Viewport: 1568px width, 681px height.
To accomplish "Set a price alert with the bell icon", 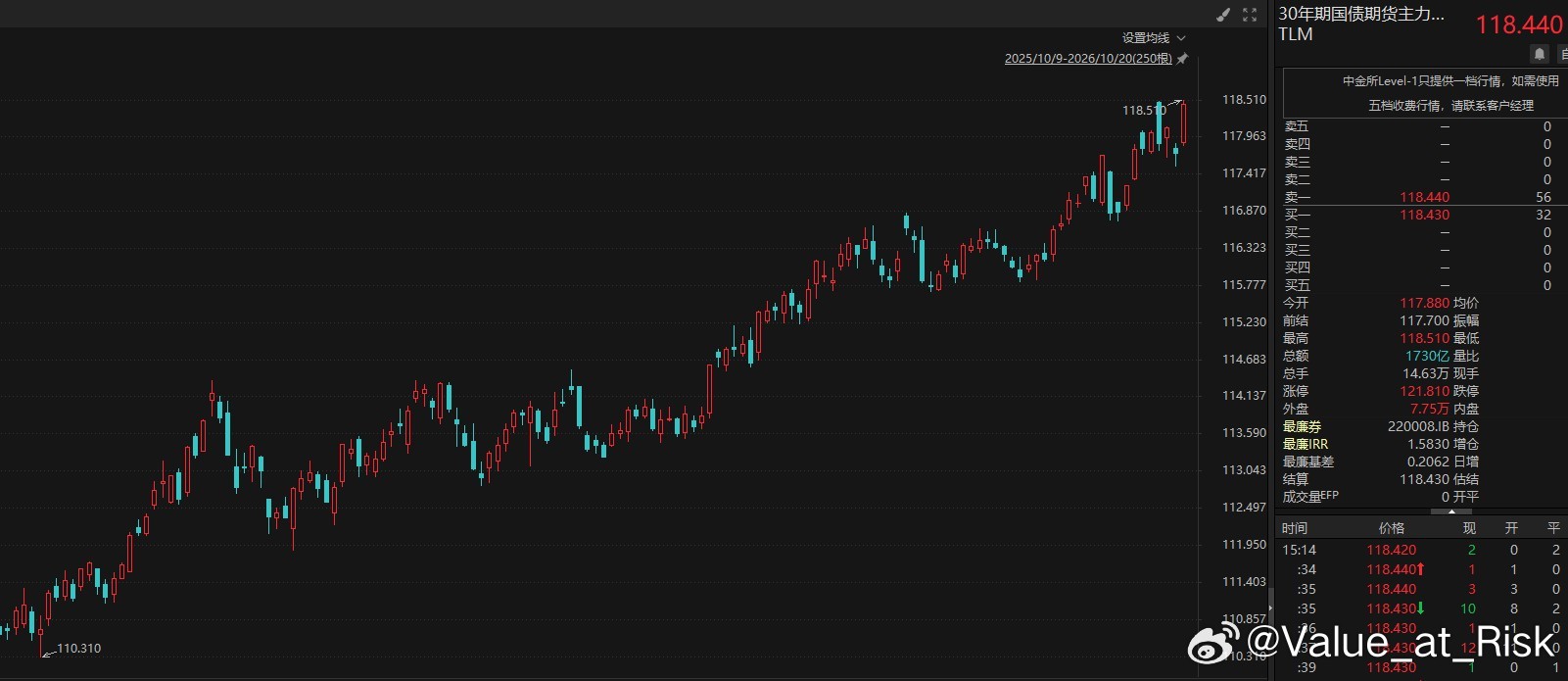I will click(x=1540, y=53).
